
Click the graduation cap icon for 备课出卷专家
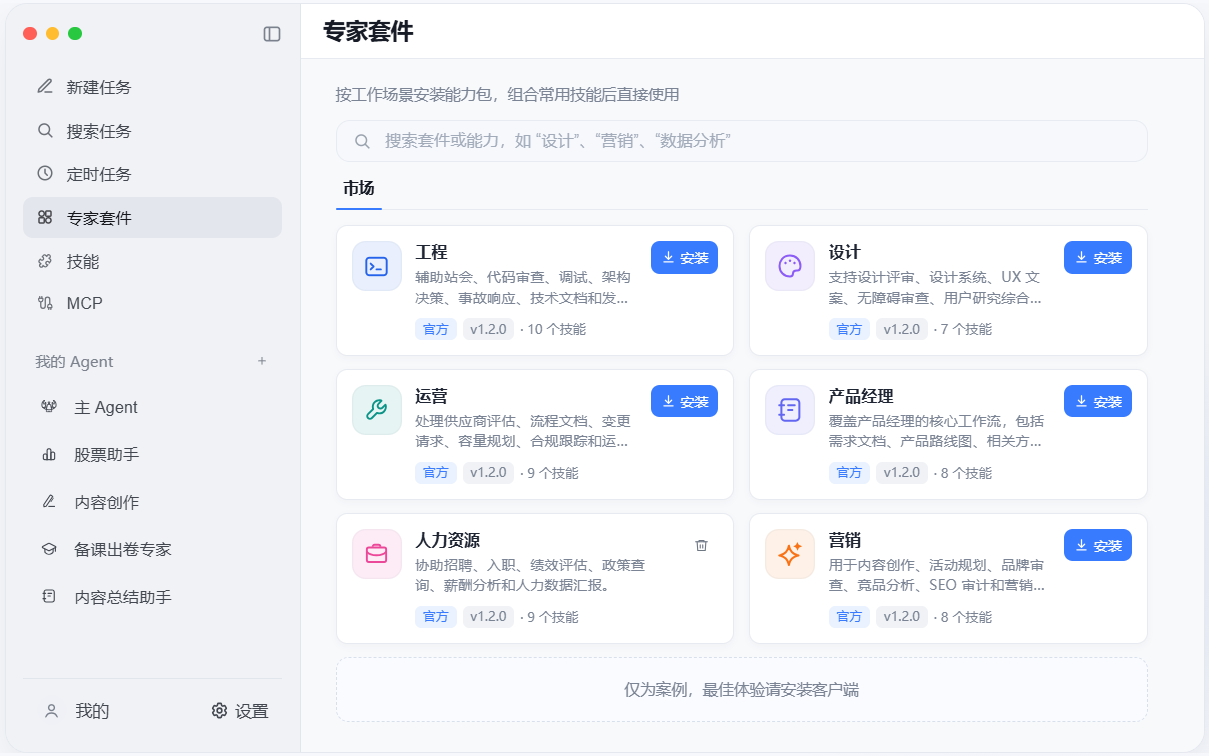pyautogui.click(x=49, y=549)
